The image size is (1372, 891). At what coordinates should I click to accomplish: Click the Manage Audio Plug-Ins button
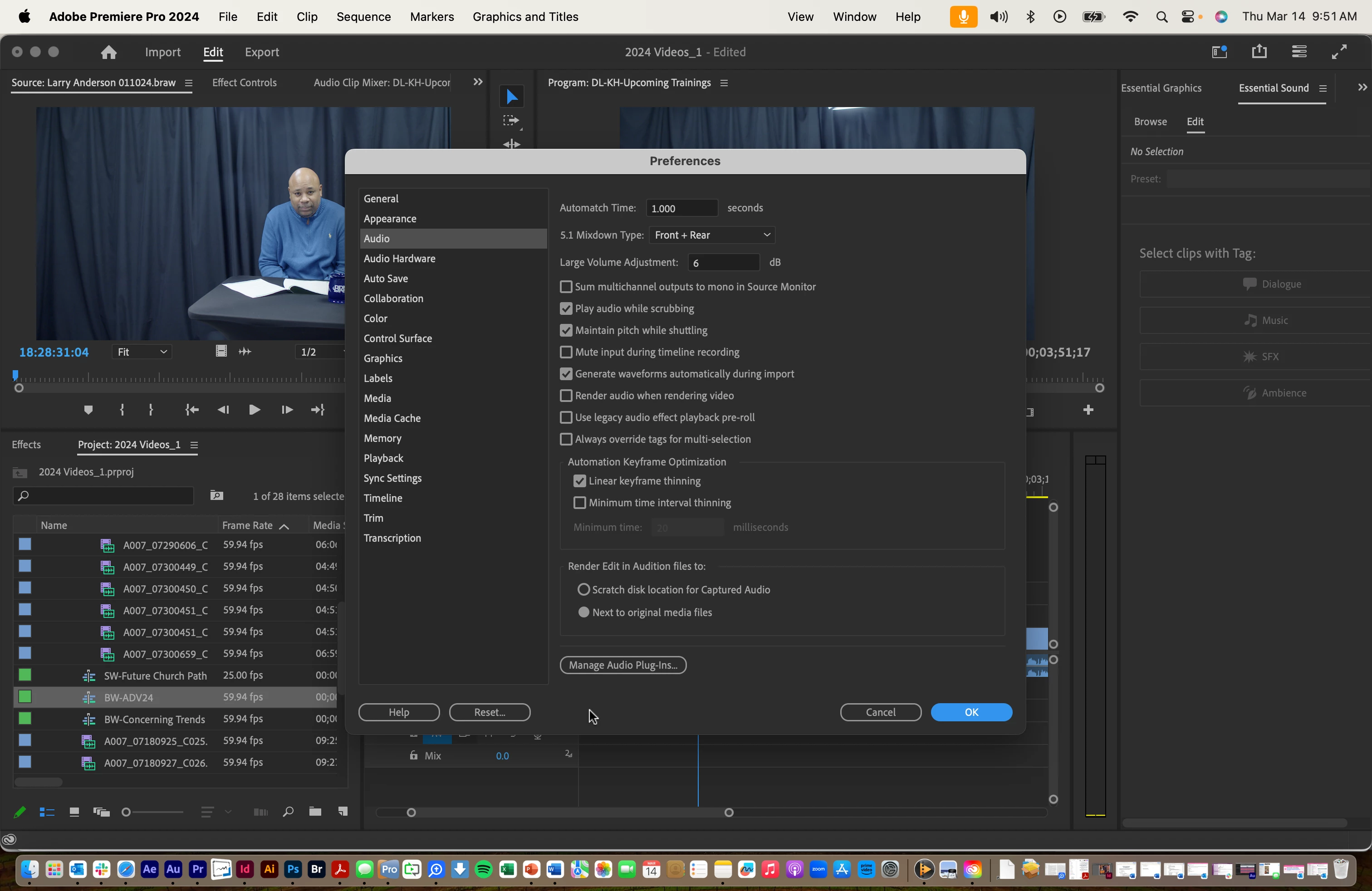[622, 665]
